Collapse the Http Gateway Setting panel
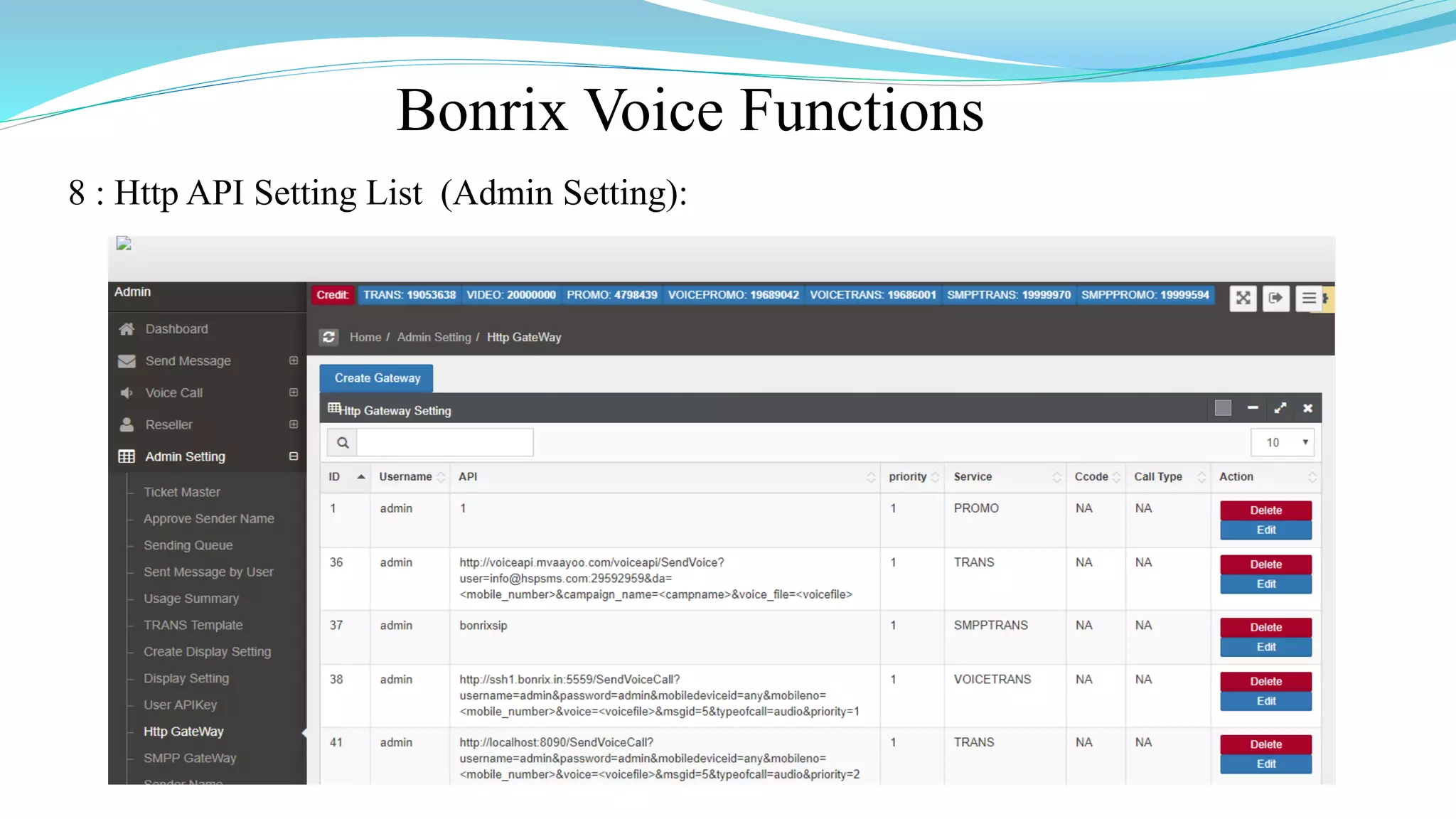Screen dimensions: 1456x819 pyautogui.click(x=1253, y=408)
